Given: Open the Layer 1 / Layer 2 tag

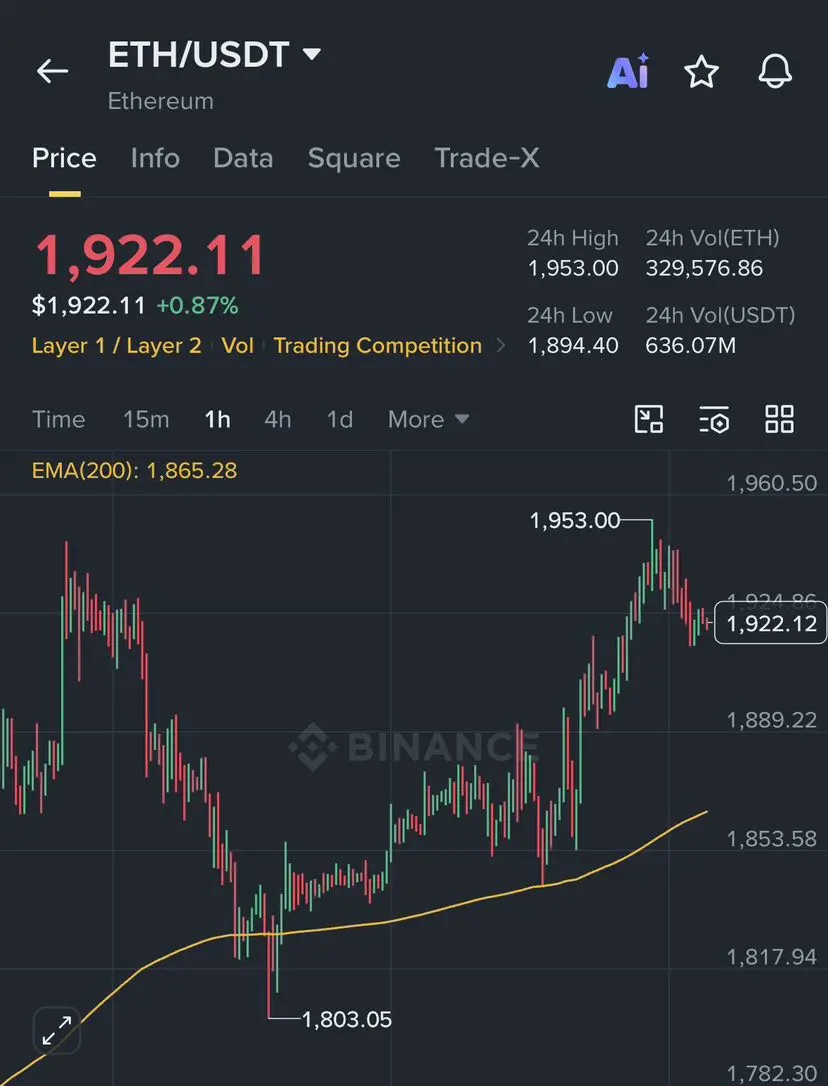Looking at the screenshot, I should pos(116,345).
